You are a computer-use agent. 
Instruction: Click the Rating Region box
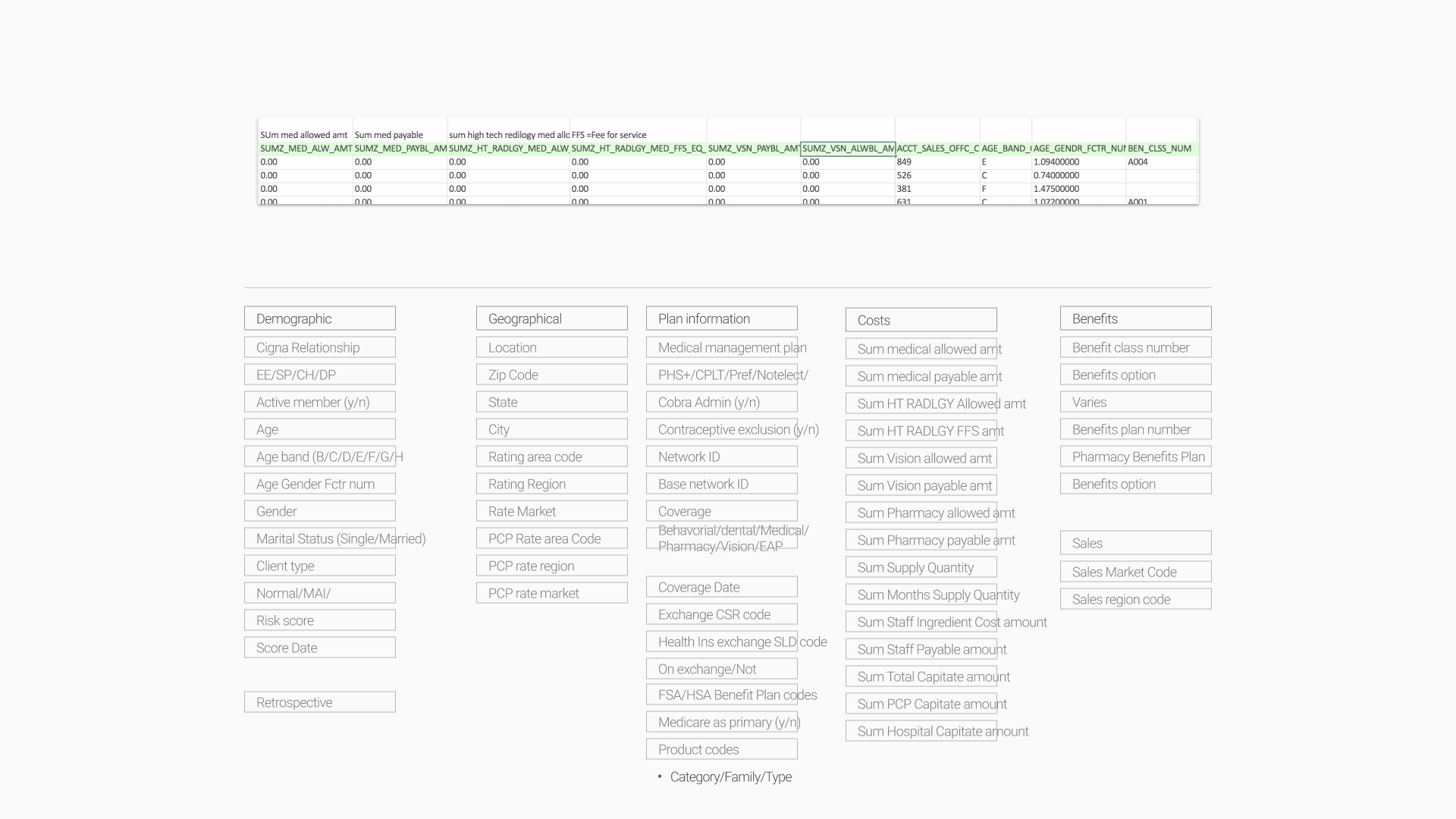tap(552, 484)
